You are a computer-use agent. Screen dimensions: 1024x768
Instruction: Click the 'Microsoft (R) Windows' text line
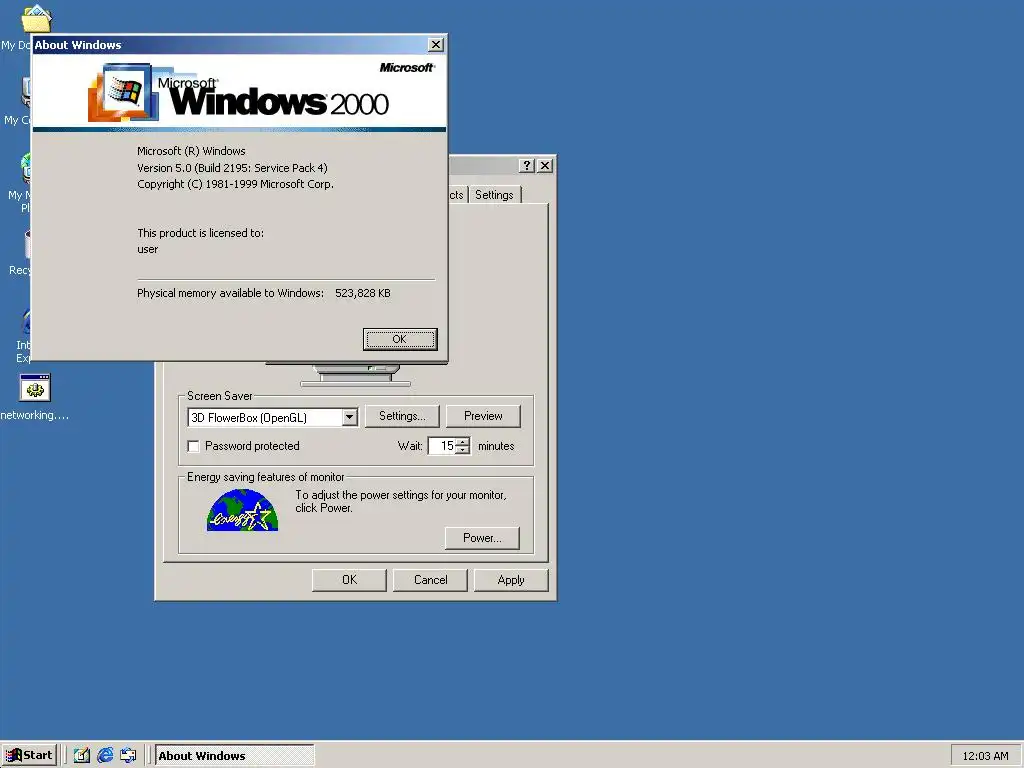(191, 151)
